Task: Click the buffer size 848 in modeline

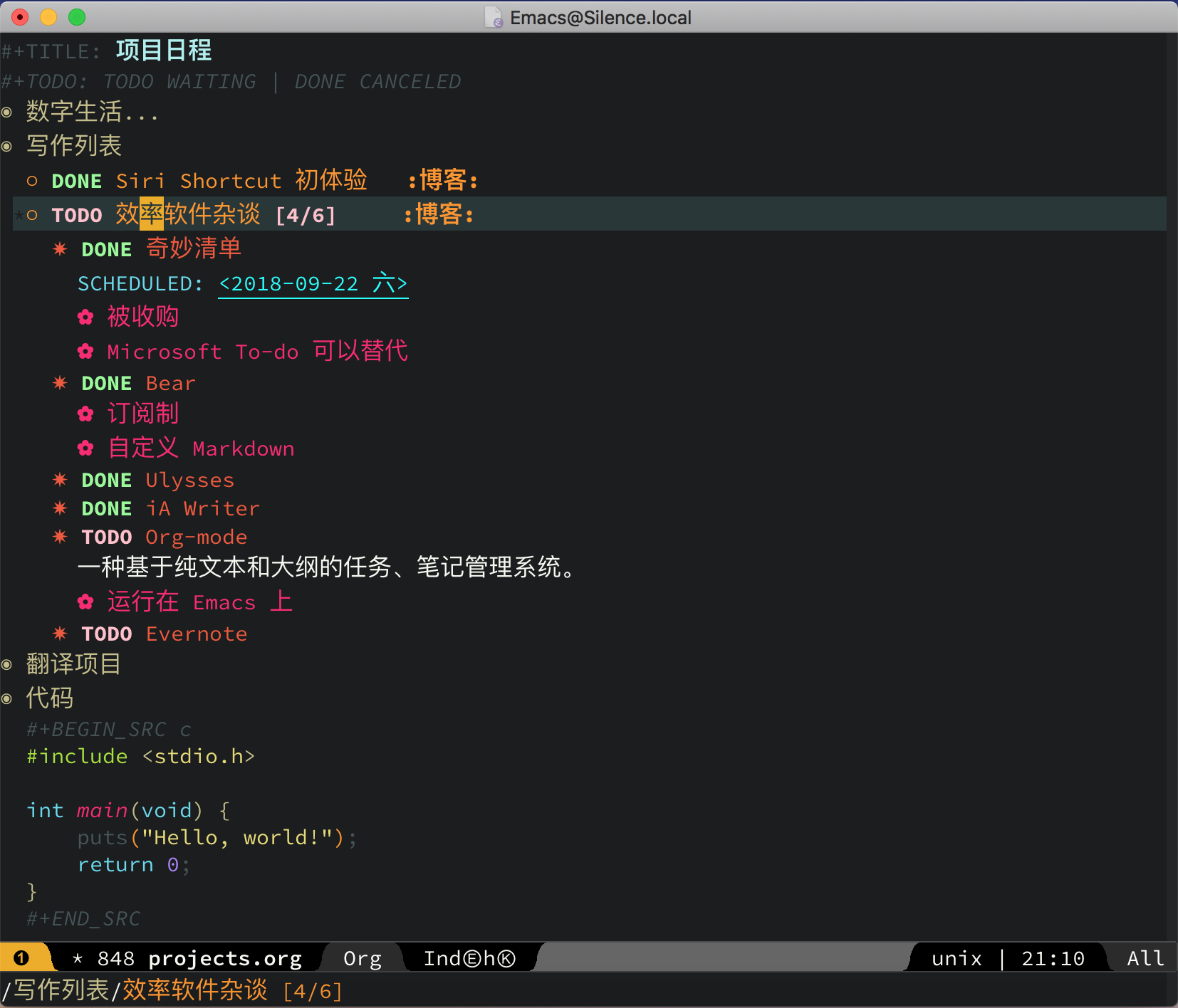Action: coord(116,959)
